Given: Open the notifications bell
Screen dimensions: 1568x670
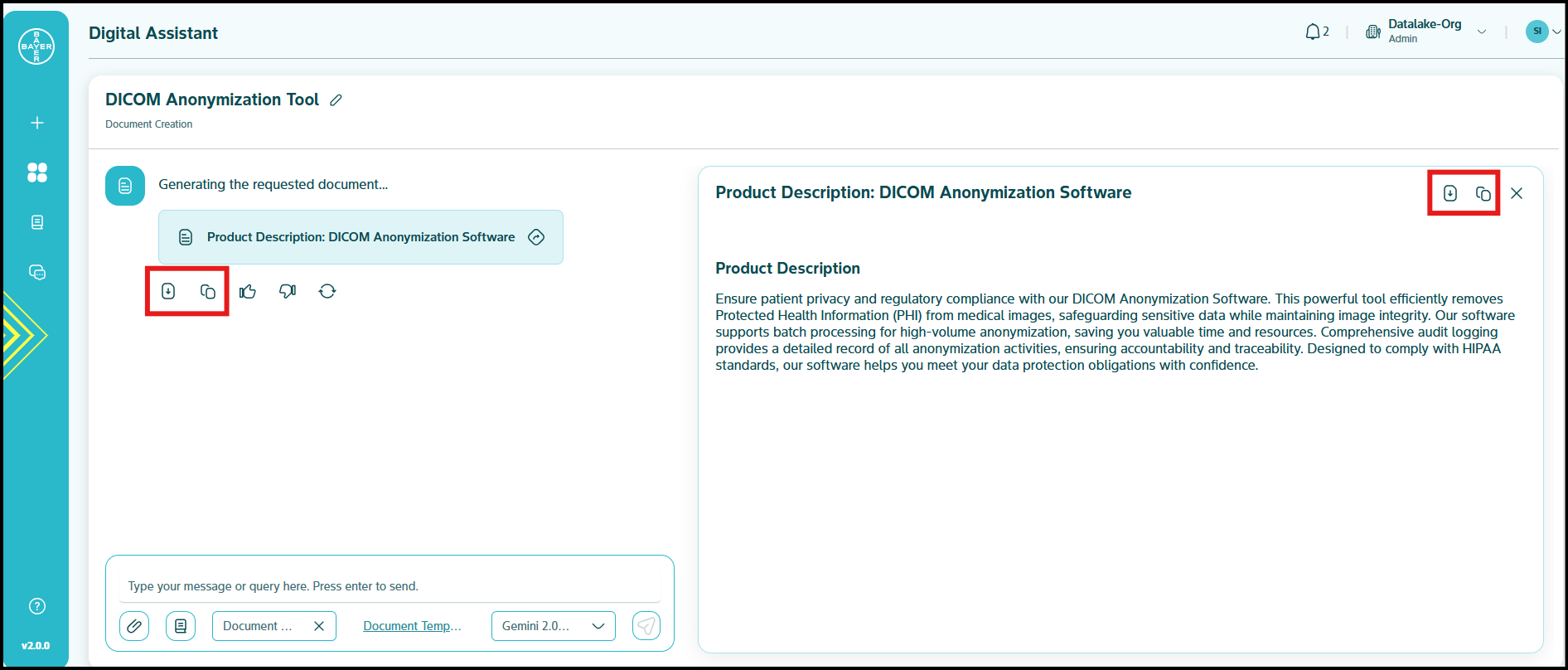Looking at the screenshot, I should pos(1313,32).
